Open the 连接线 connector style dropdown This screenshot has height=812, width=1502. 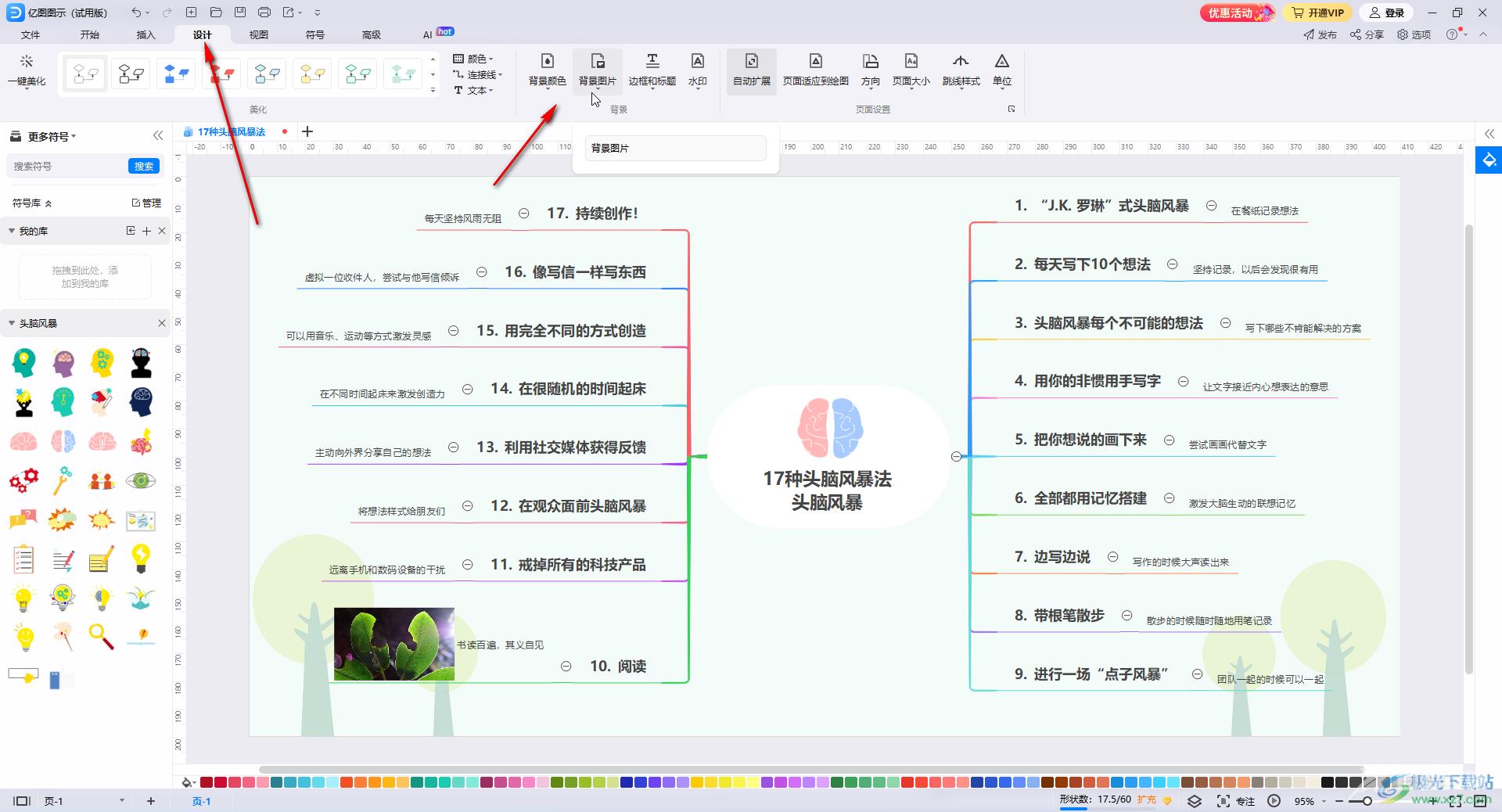[477, 74]
